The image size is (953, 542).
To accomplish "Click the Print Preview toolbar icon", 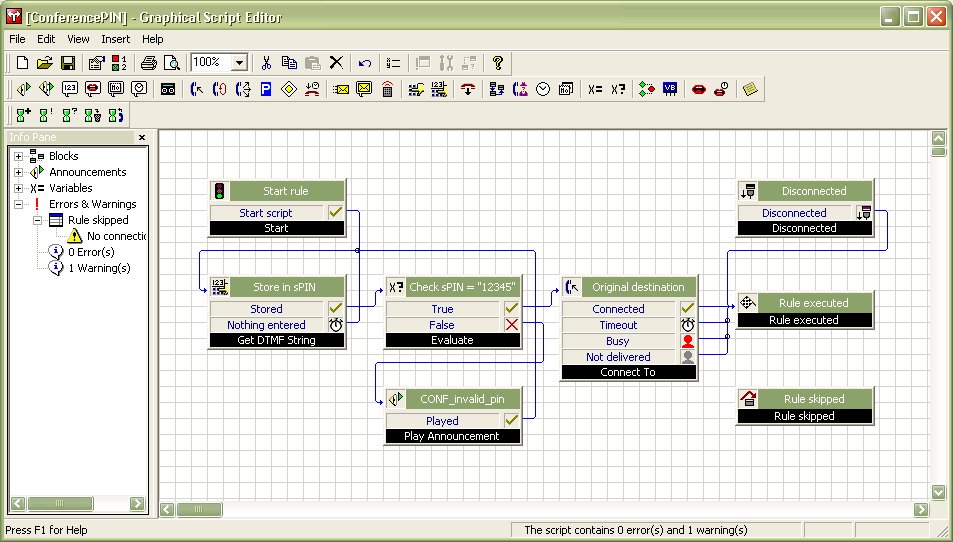I will click(171, 63).
